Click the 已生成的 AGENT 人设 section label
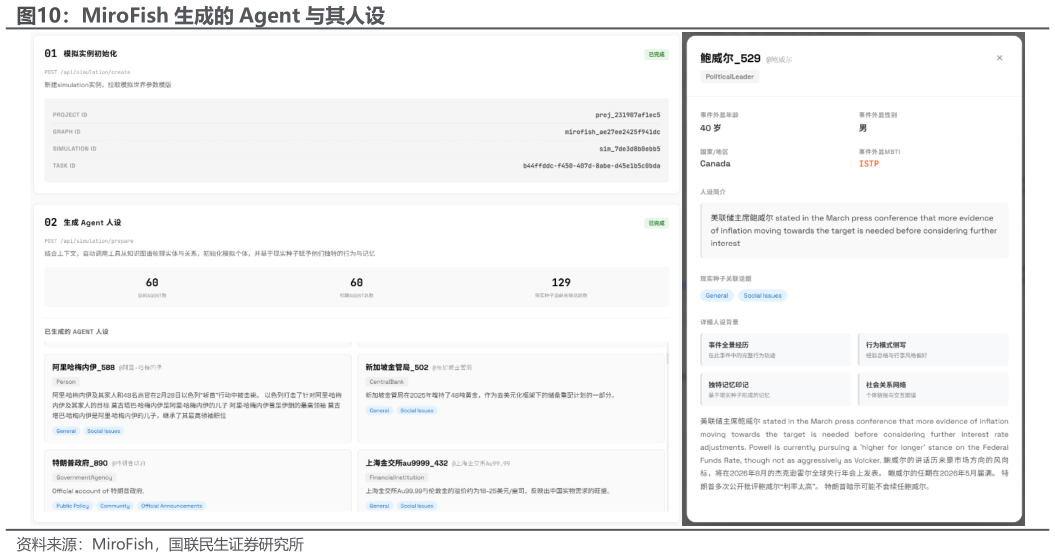 click(x=76, y=332)
